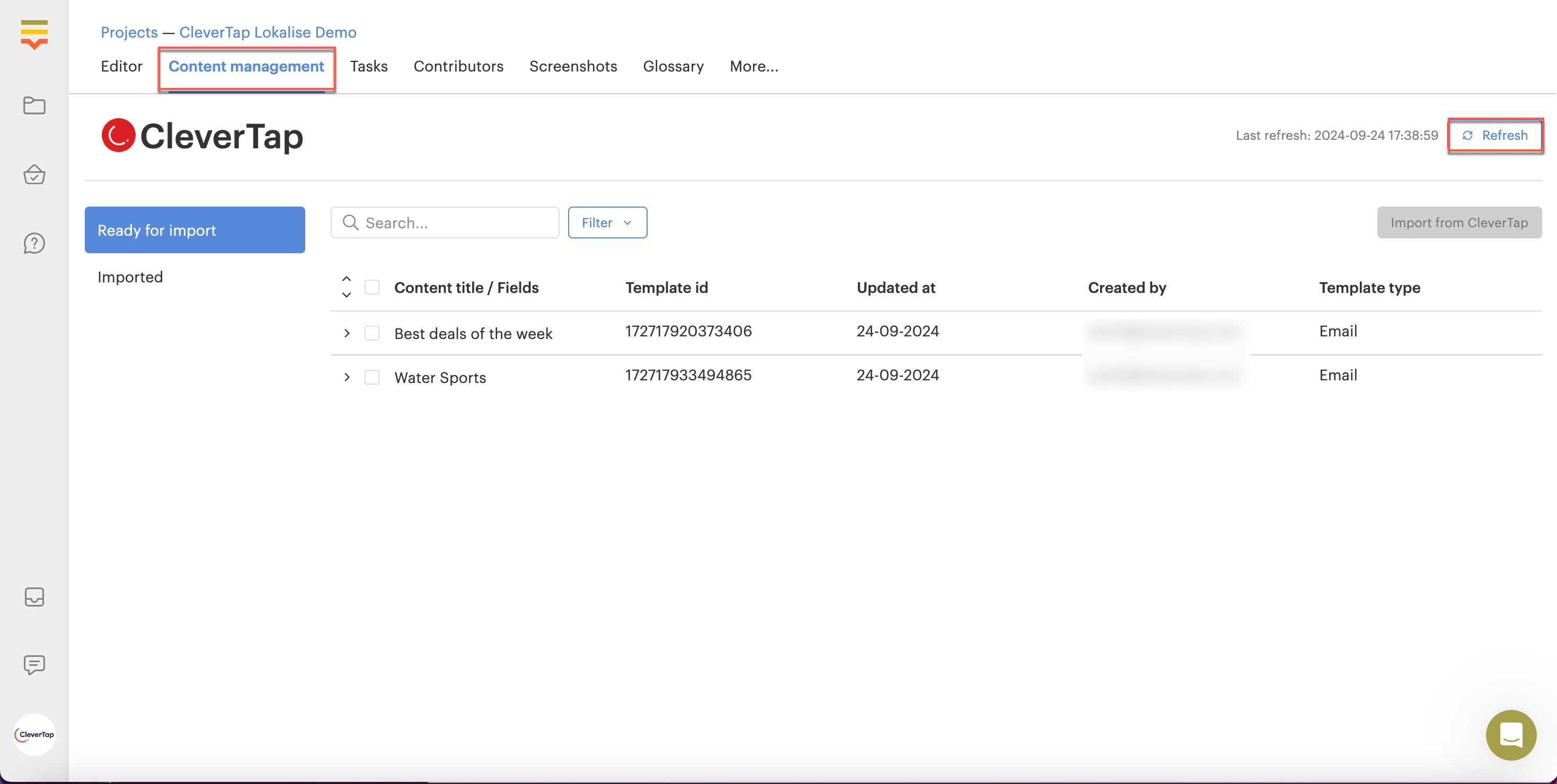Switch to the Editor tab

(121, 66)
